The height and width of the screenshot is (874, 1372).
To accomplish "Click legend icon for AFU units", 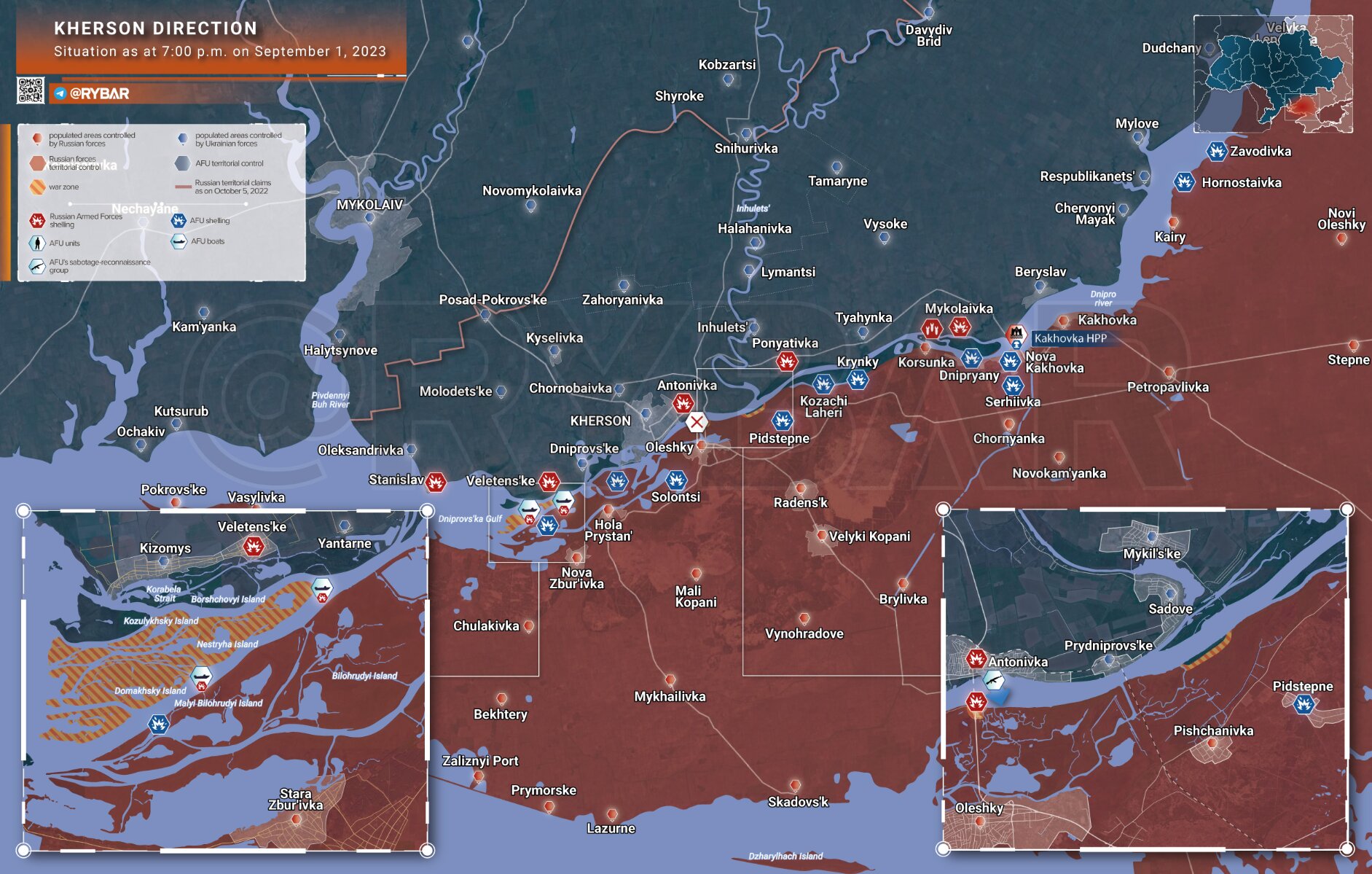I will tap(37, 243).
